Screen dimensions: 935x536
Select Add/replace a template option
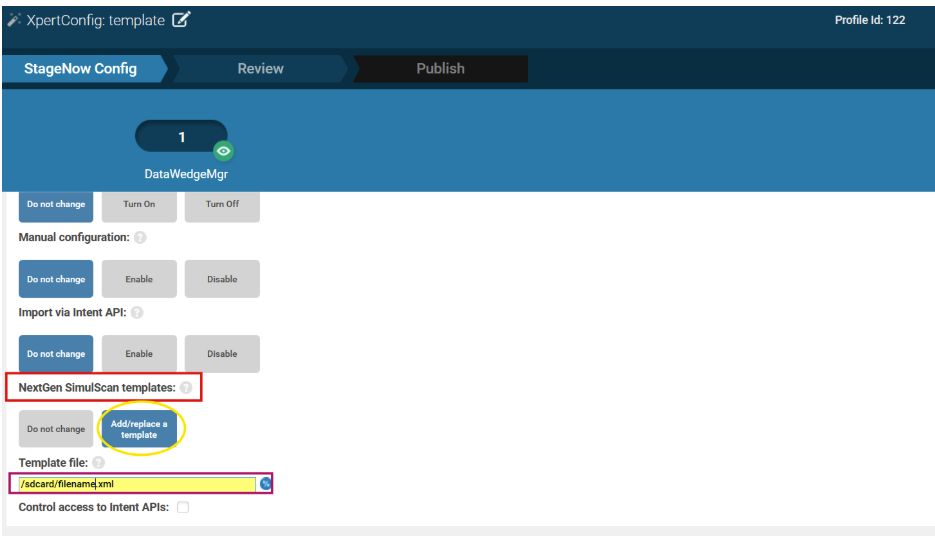click(x=139, y=429)
